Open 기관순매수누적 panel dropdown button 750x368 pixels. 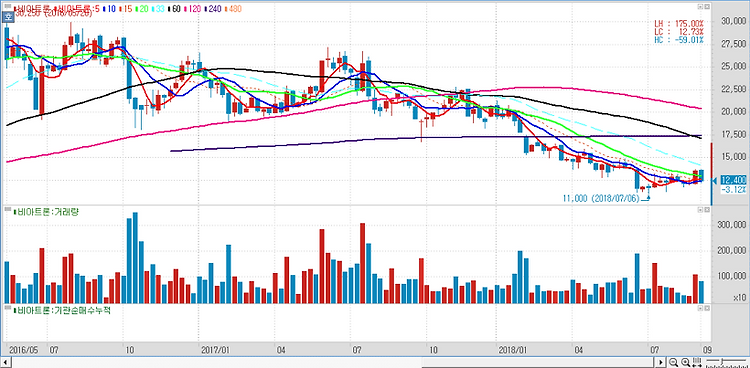coord(699,309)
